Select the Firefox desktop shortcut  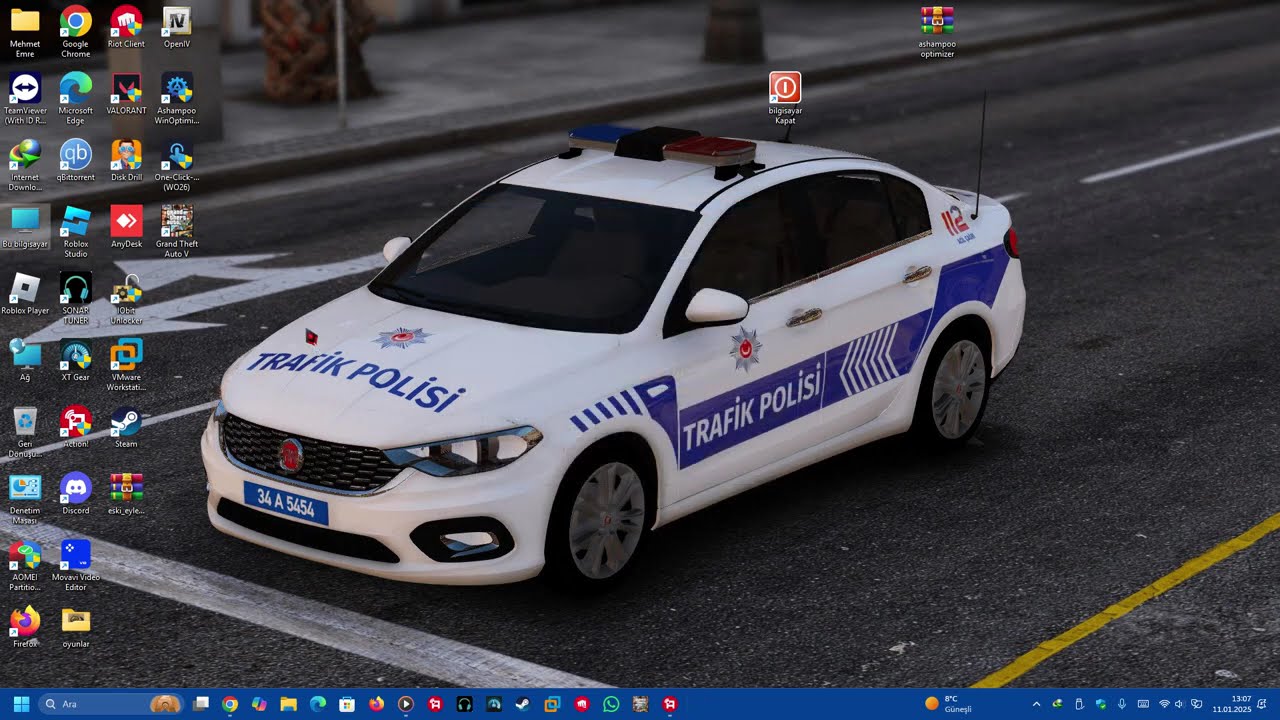pos(25,628)
